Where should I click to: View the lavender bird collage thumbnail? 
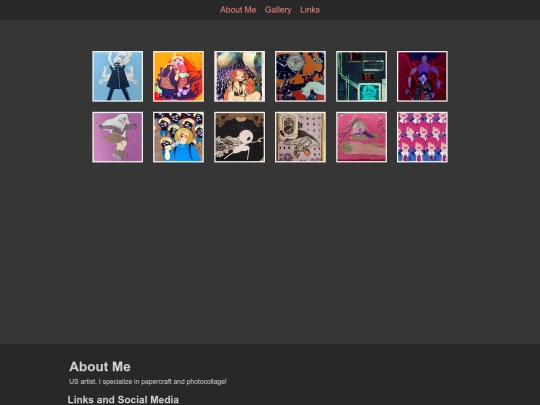300,137
